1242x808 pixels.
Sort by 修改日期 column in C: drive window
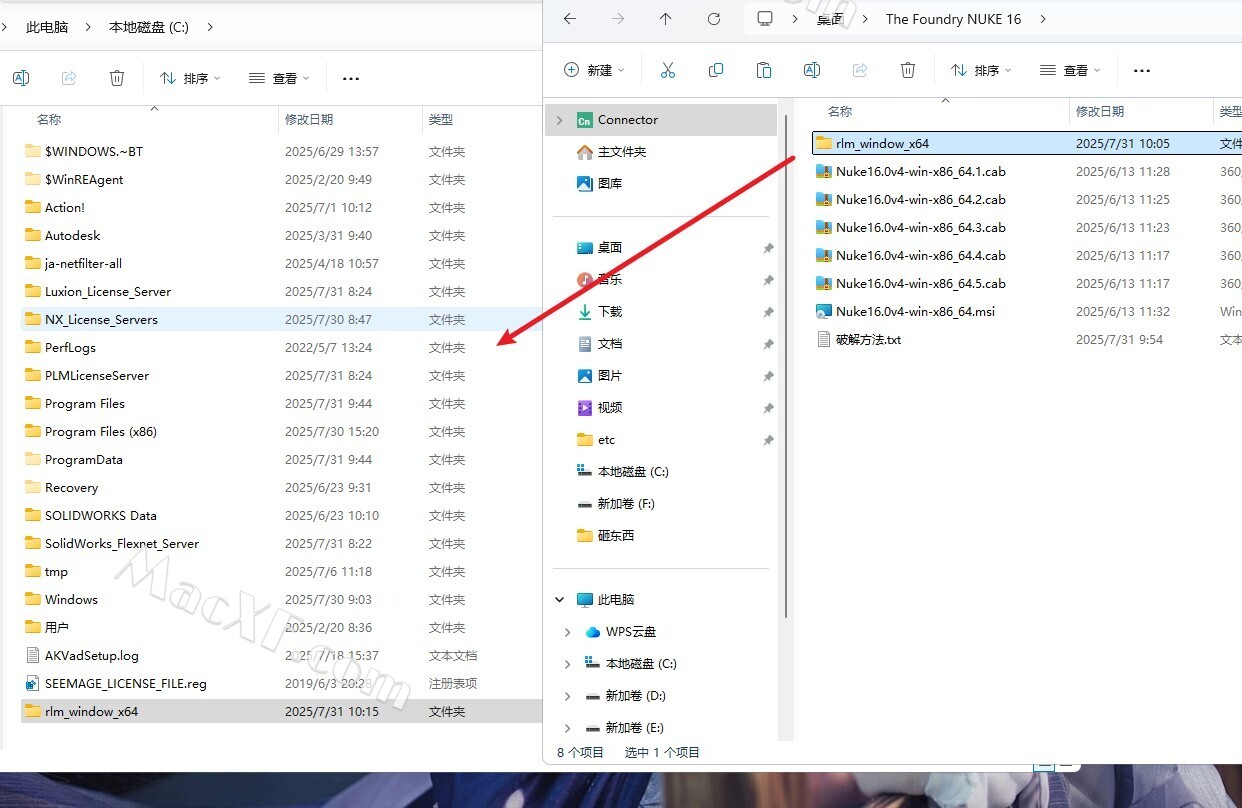[309, 119]
